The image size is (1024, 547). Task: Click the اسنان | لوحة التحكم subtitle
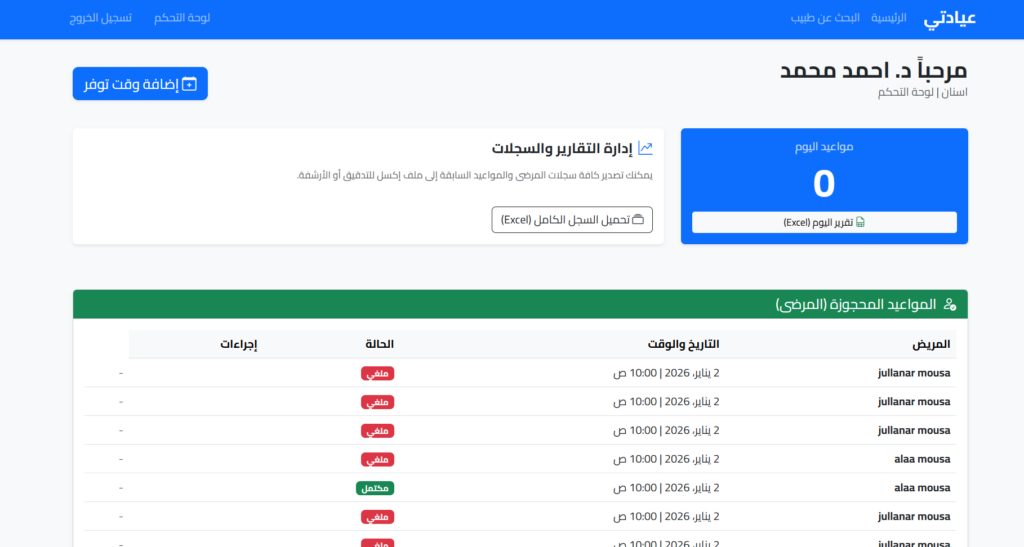(x=923, y=93)
